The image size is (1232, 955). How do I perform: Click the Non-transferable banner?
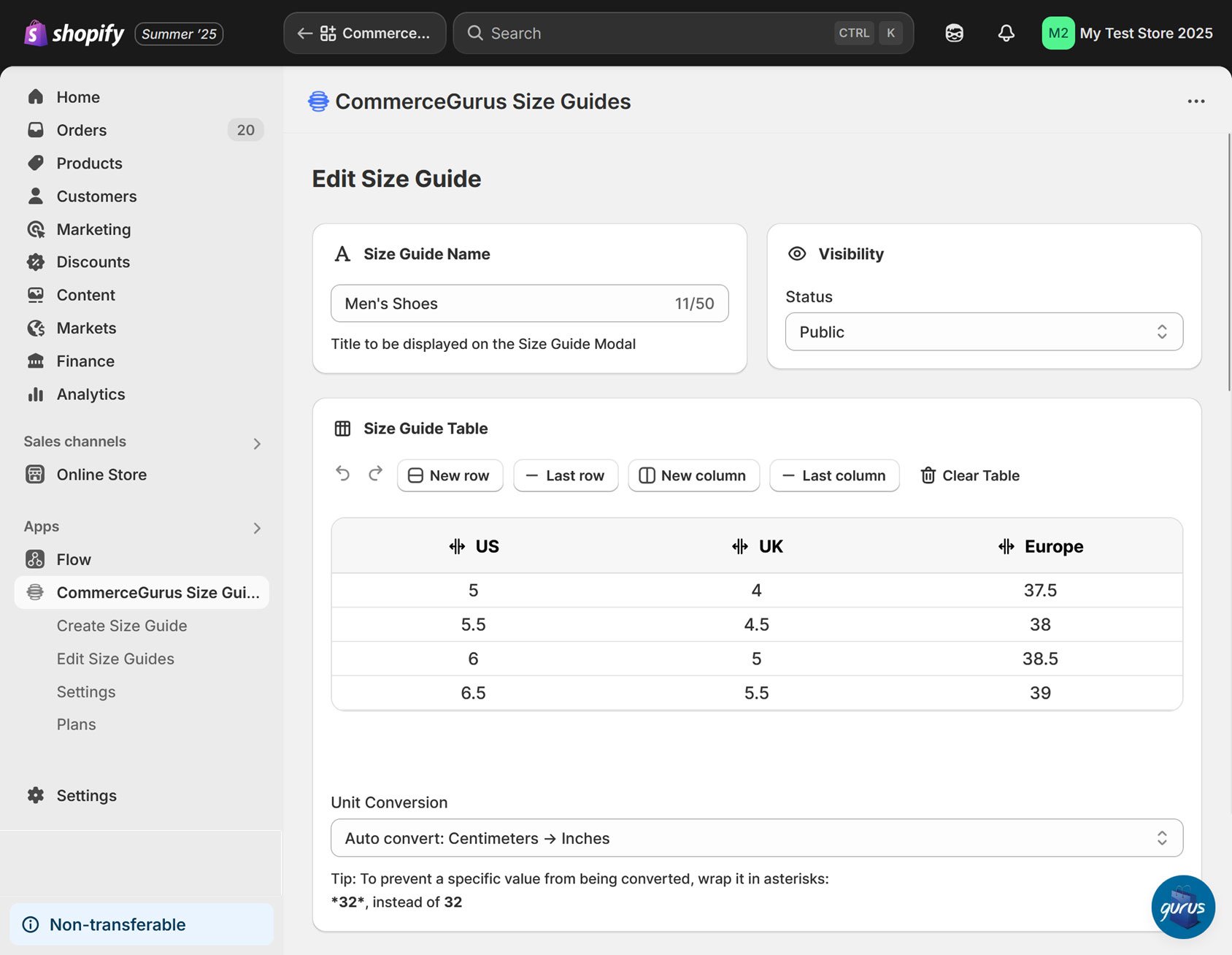(142, 924)
